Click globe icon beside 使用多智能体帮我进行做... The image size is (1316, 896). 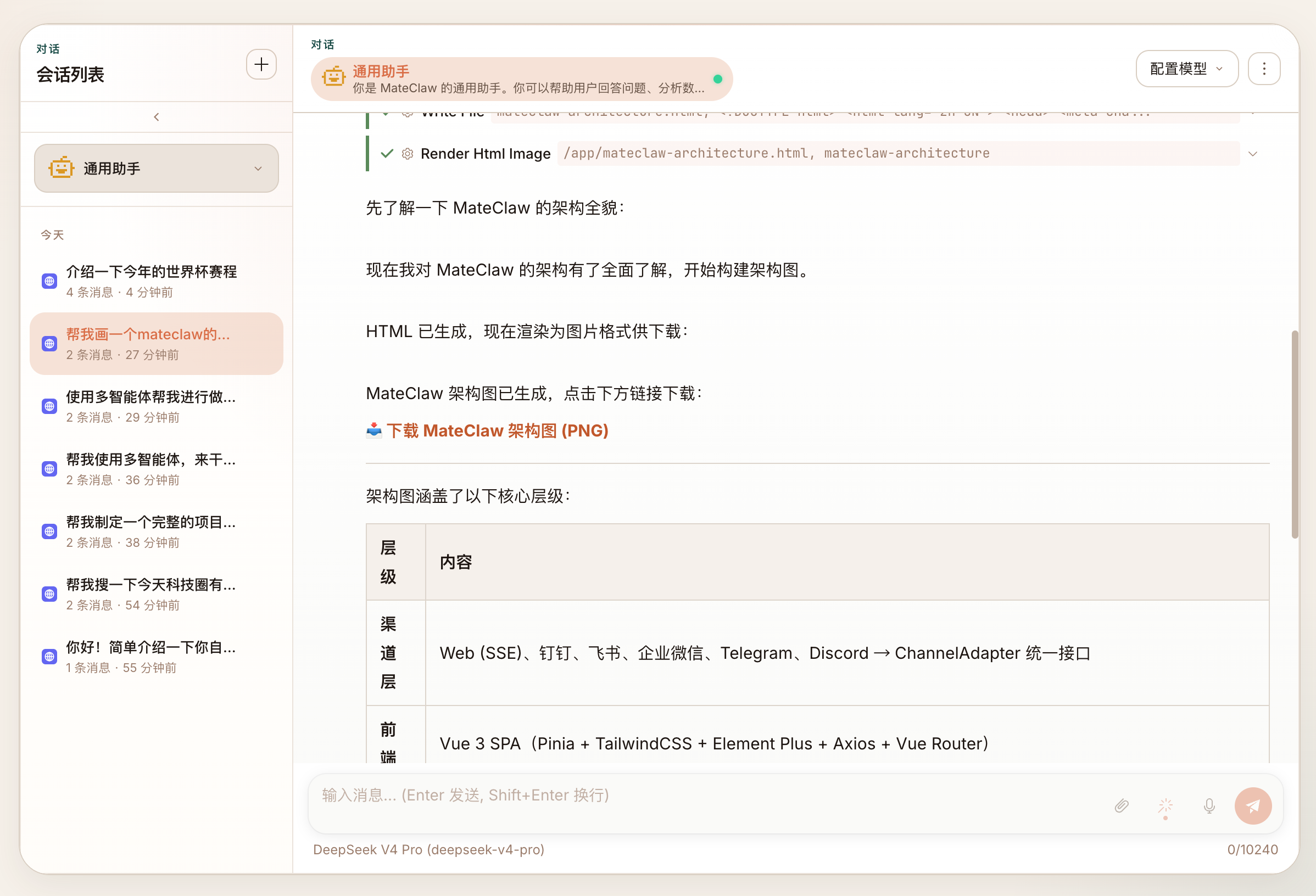[x=50, y=406]
